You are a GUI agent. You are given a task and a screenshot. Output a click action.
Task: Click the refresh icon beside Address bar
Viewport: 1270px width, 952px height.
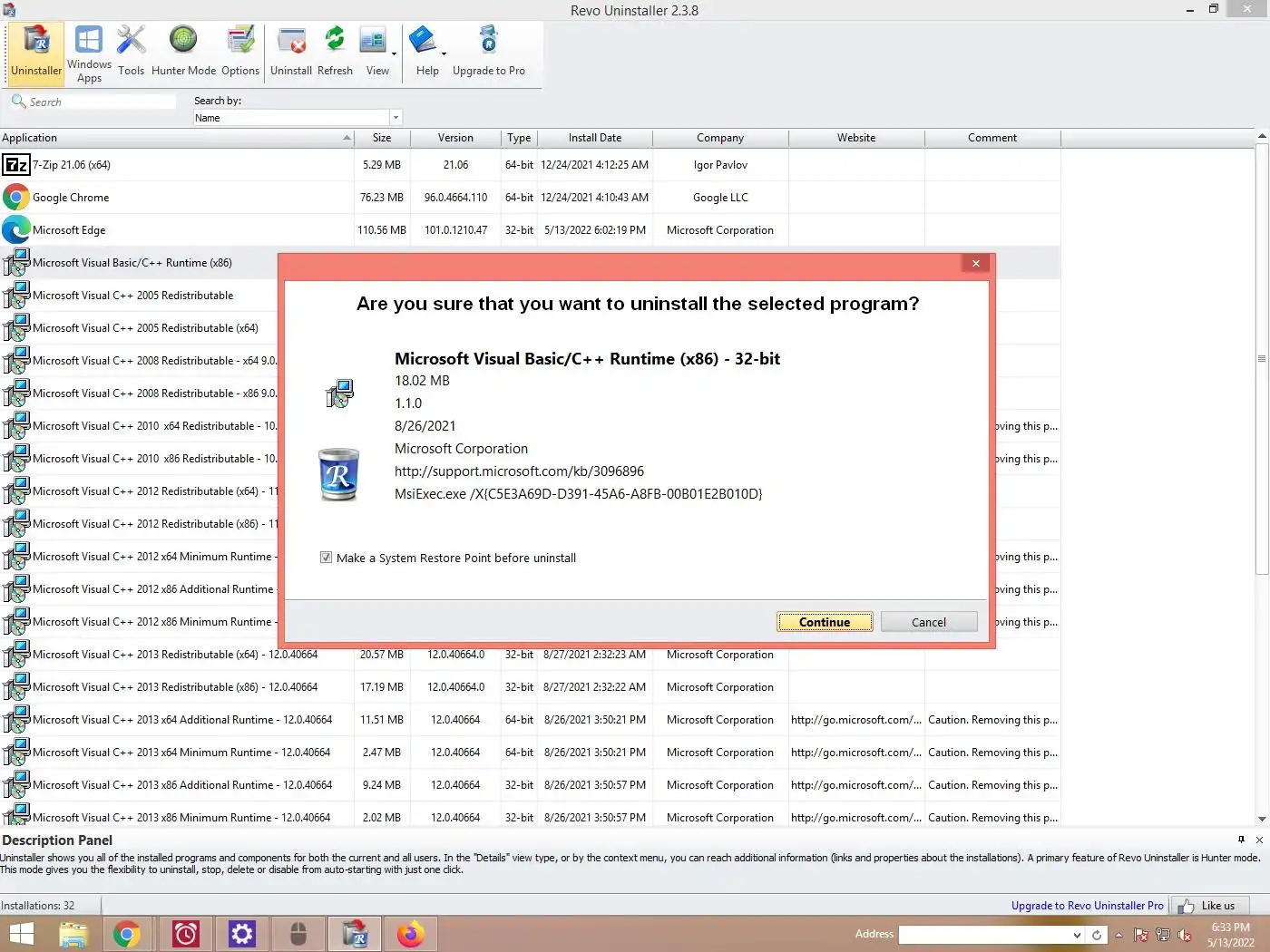pyautogui.click(x=1097, y=935)
